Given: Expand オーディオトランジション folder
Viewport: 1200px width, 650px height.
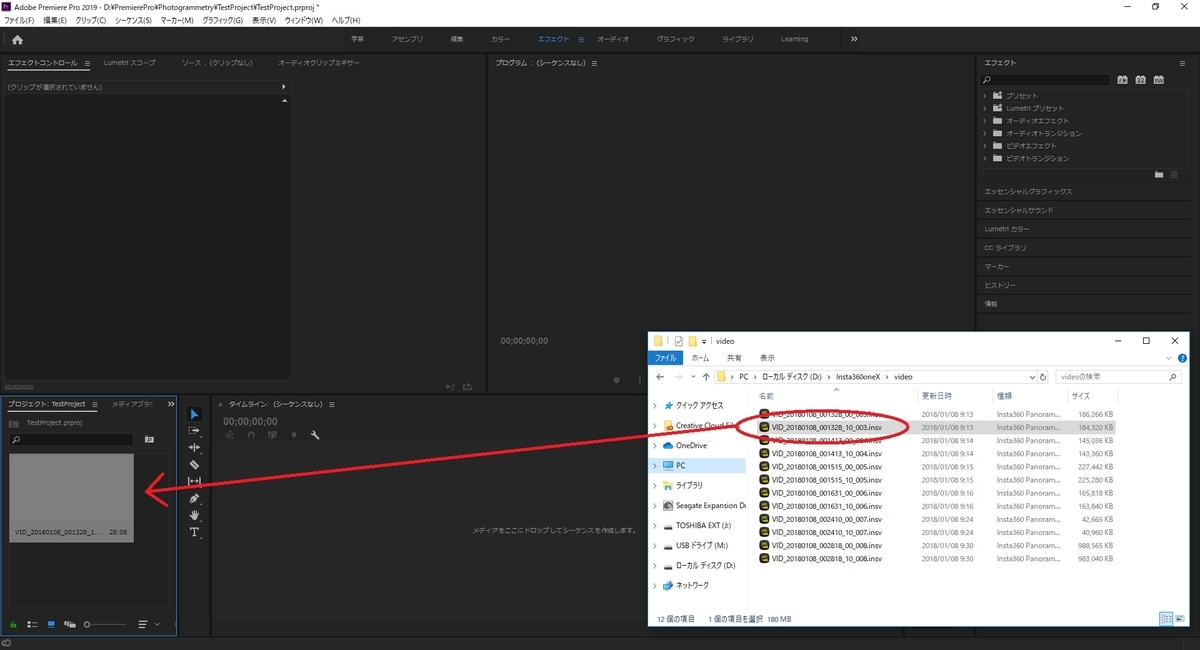Looking at the screenshot, I should tap(985, 133).
